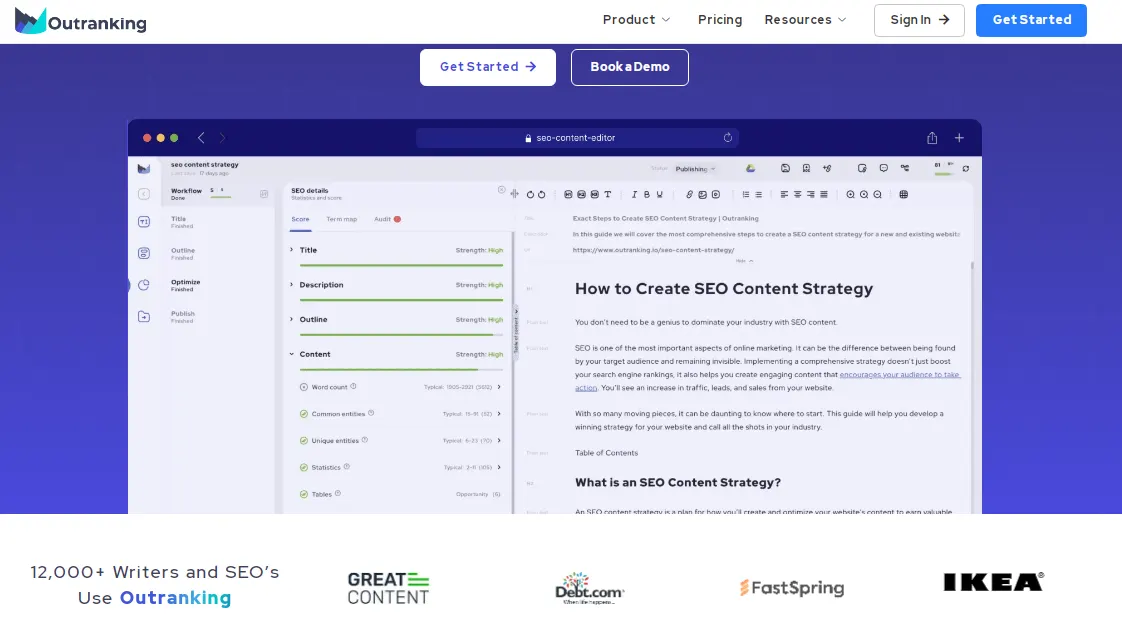Screen dimensions: 1122x633
Task: Expand the Title score section
Action: (x=291, y=250)
